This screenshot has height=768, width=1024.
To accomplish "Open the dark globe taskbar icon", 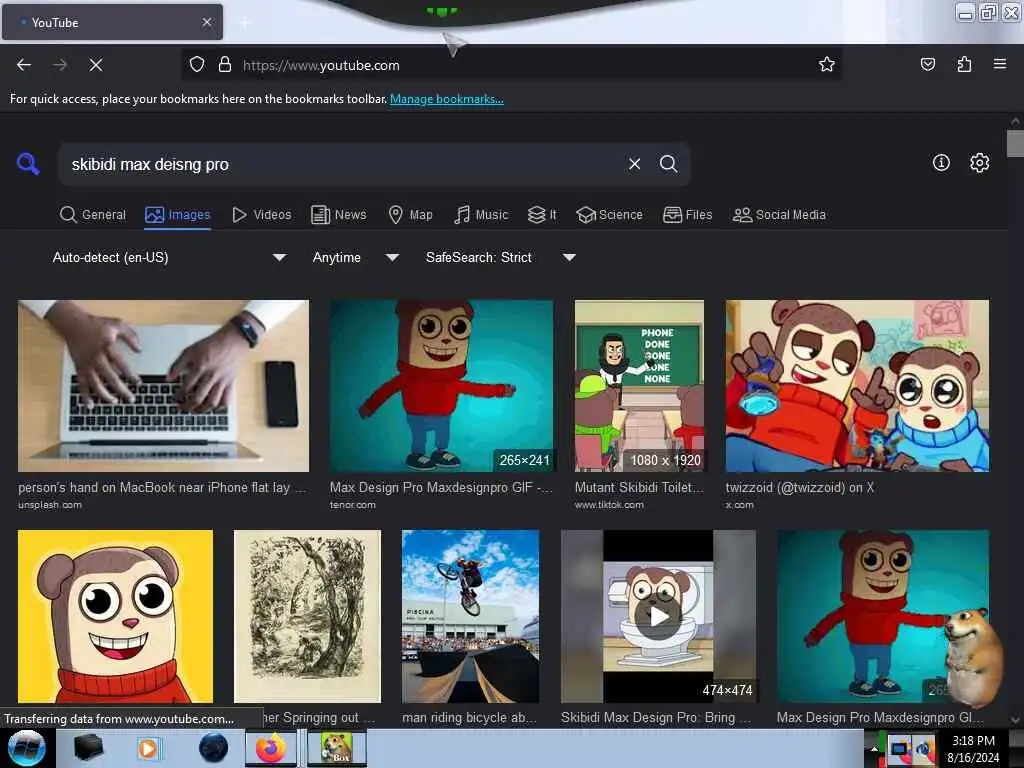I will coord(214,748).
